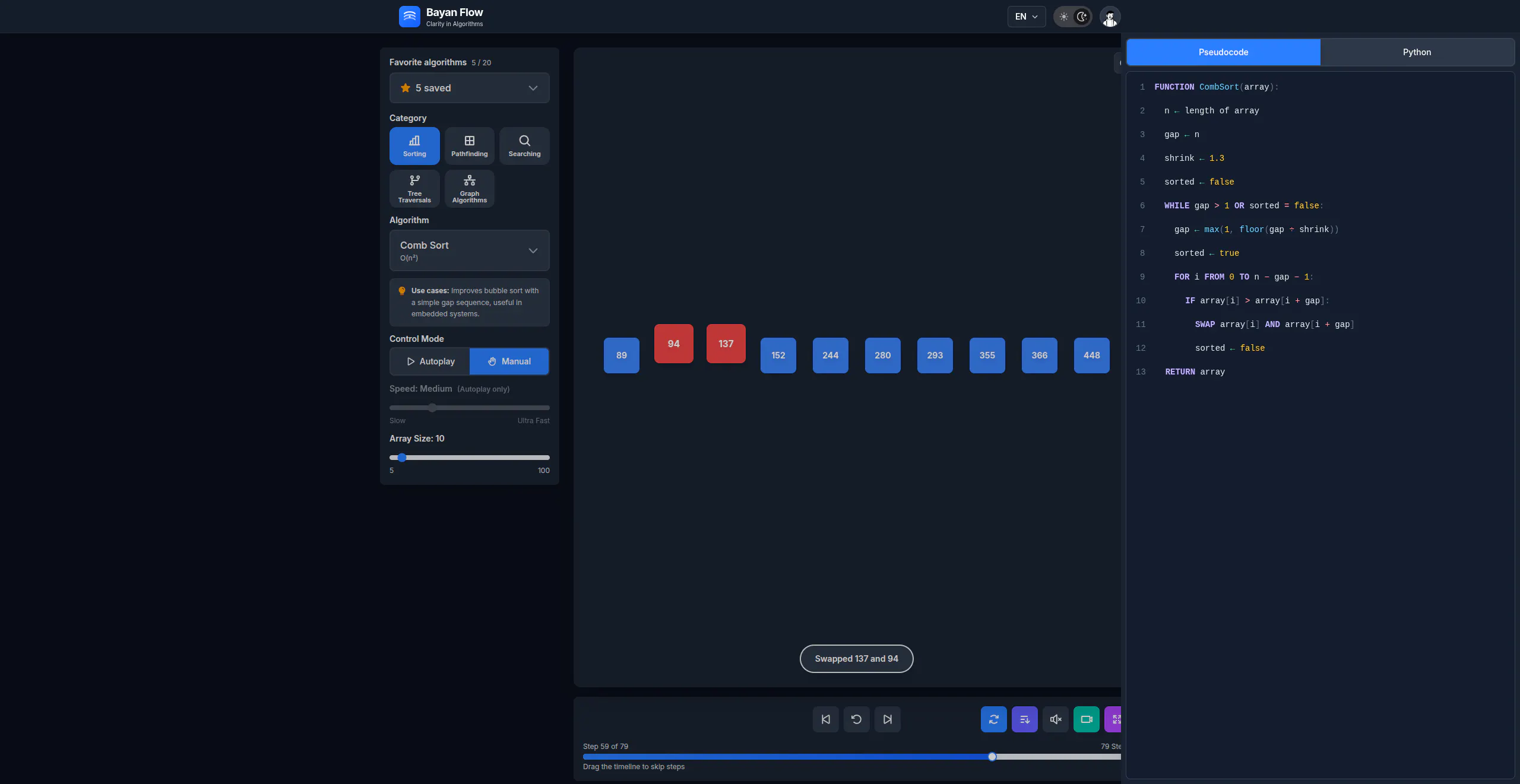Open the user avatar profile menu
1520x784 pixels.
pyautogui.click(x=1110, y=17)
